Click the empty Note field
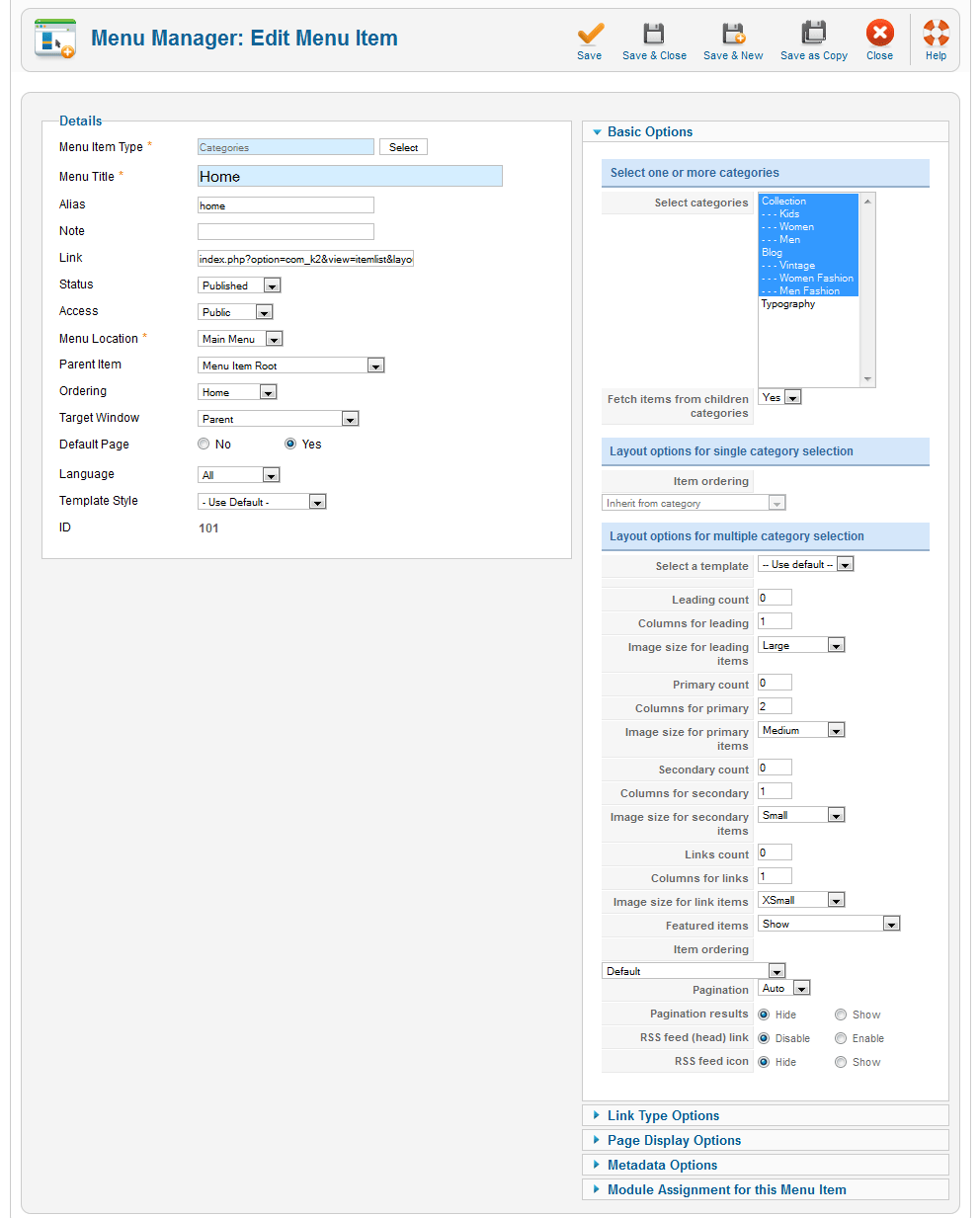The image size is (980, 1218). point(286,232)
